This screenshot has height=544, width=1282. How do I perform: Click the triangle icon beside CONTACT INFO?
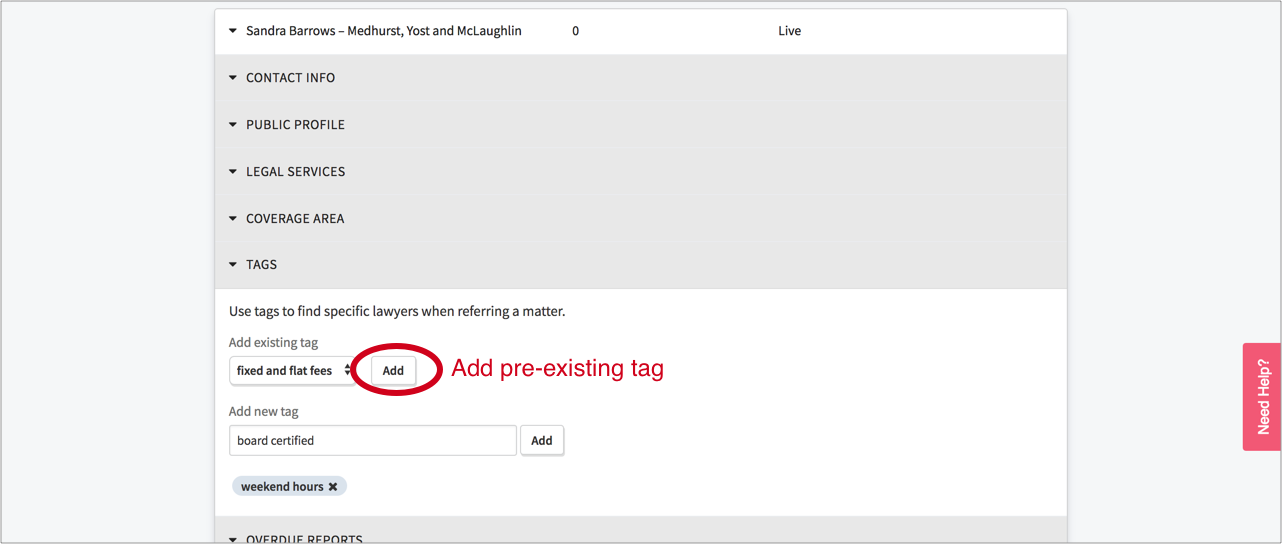(233, 78)
